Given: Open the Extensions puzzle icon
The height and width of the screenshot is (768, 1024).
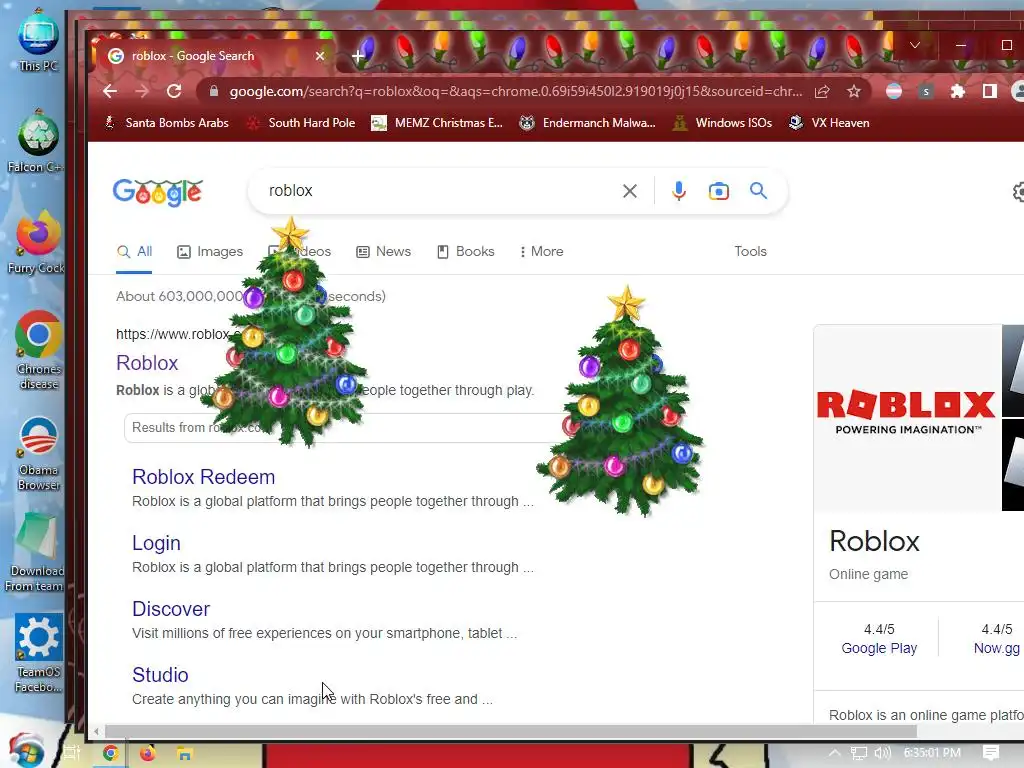Looking at the screenshot, I should pos(957,91).
